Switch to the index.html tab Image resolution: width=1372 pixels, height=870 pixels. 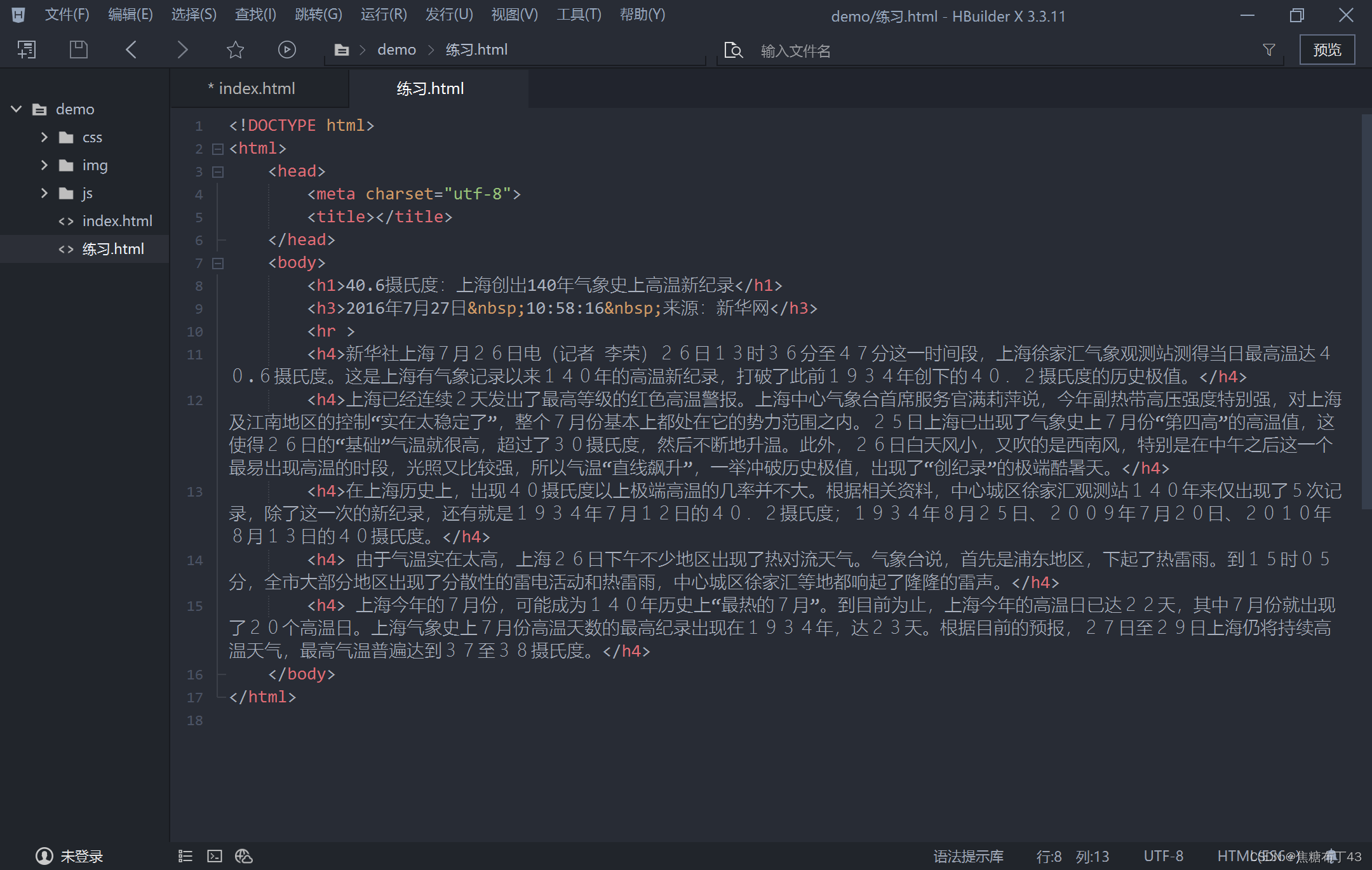256,88
